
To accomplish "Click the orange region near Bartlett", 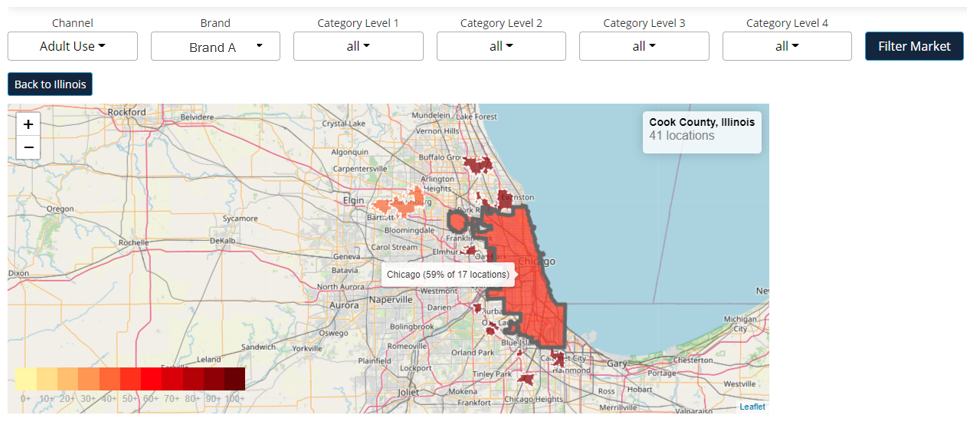I will coord(395,206).
